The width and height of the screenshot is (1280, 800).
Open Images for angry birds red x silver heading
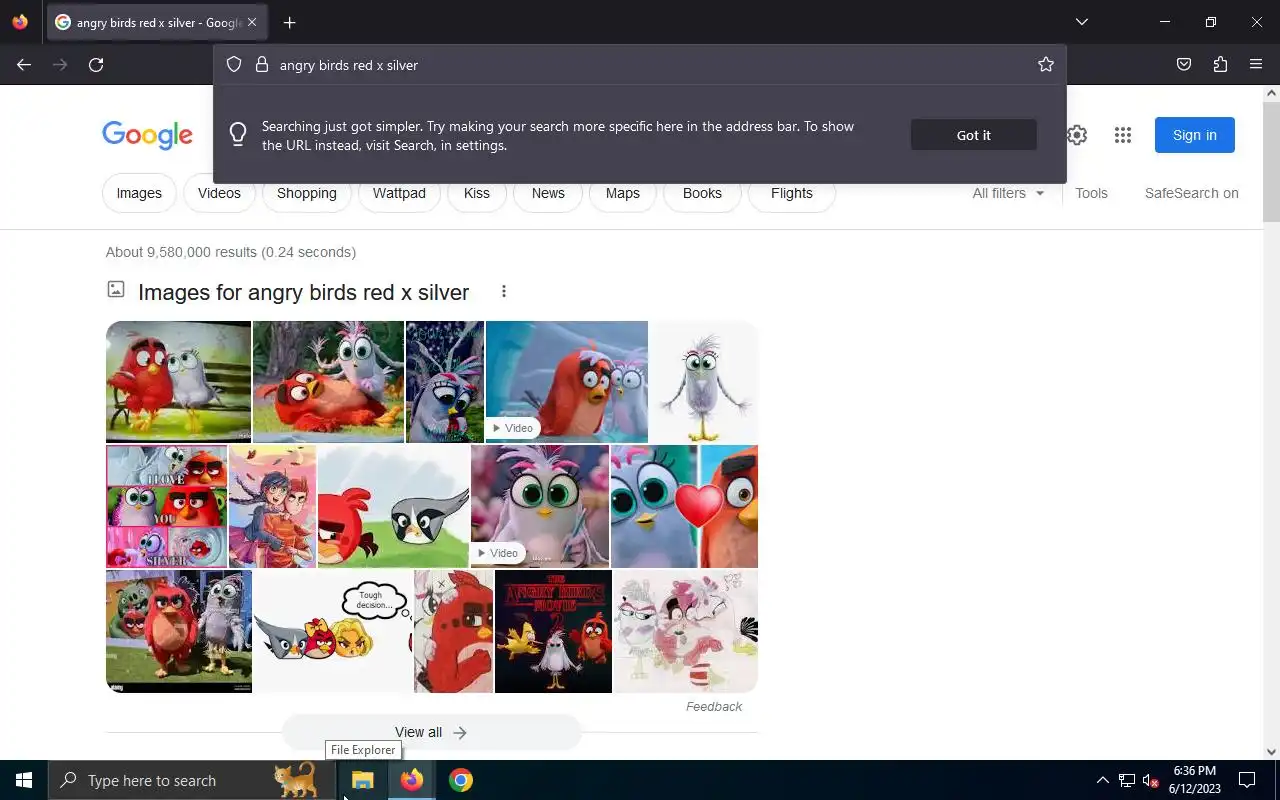303,292
